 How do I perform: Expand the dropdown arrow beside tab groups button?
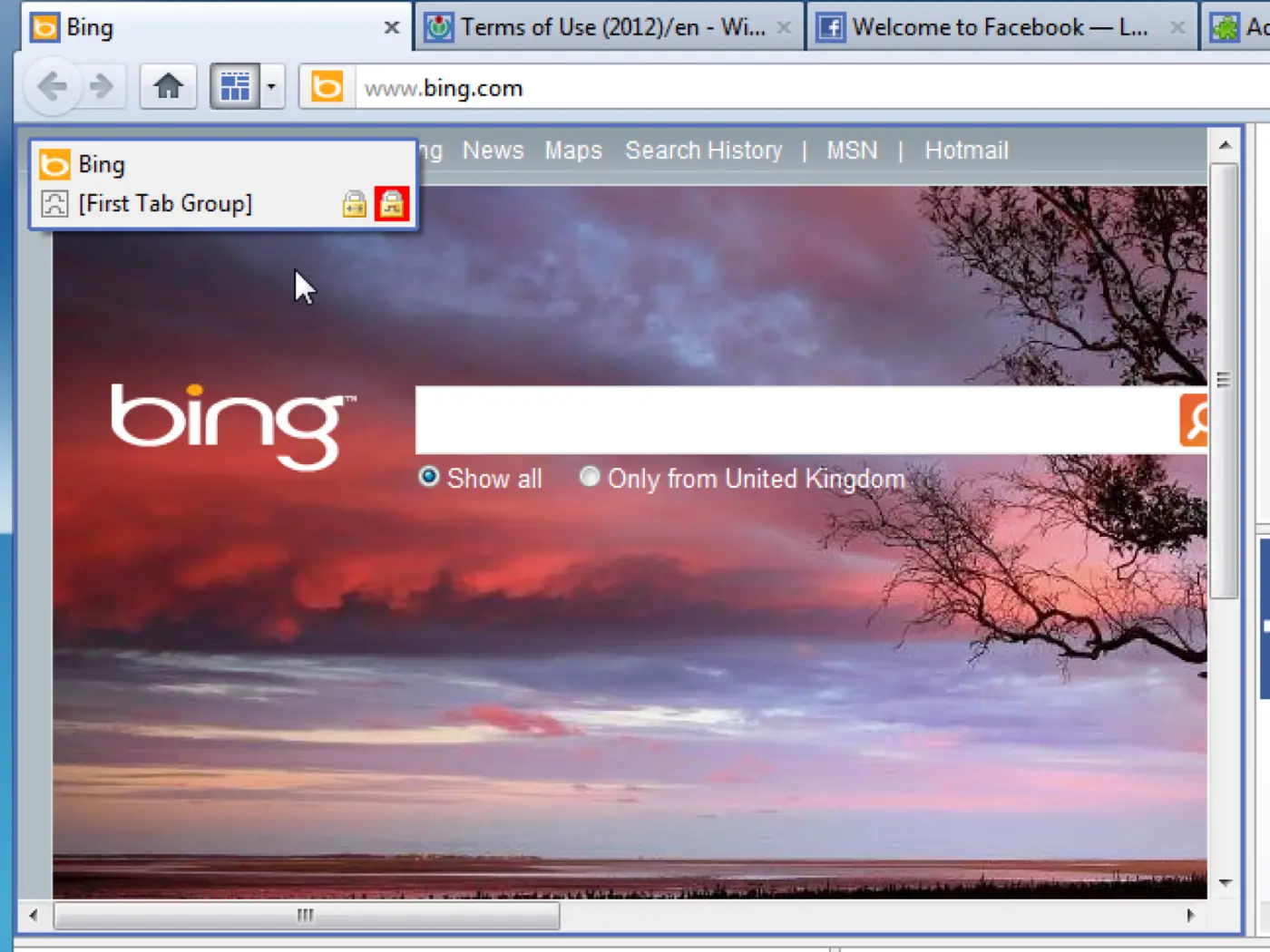(x=271, y=87)
